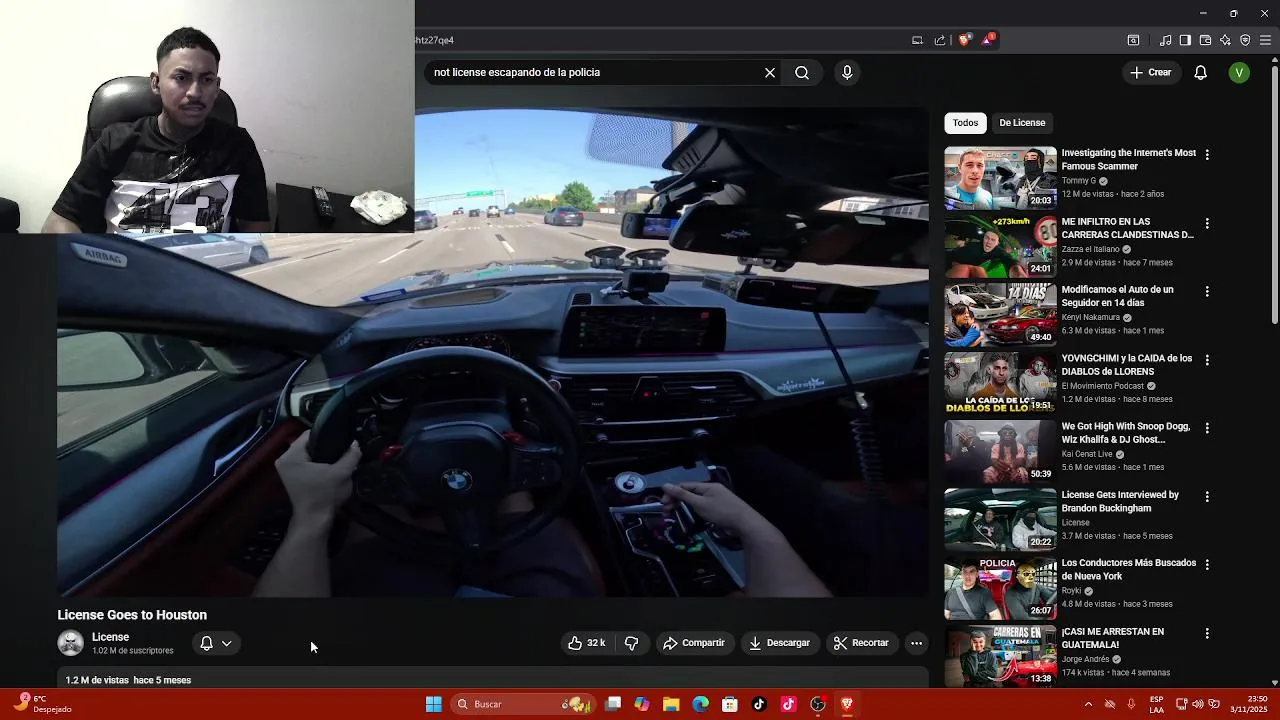Click share page icon in address bar
The image size is (1280, 720).
pos(940,40)
